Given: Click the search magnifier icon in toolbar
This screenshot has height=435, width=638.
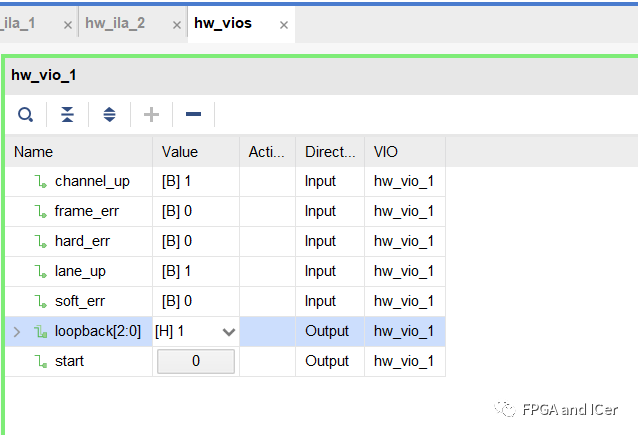Looking at the screenshot, I should coord(25,115).
